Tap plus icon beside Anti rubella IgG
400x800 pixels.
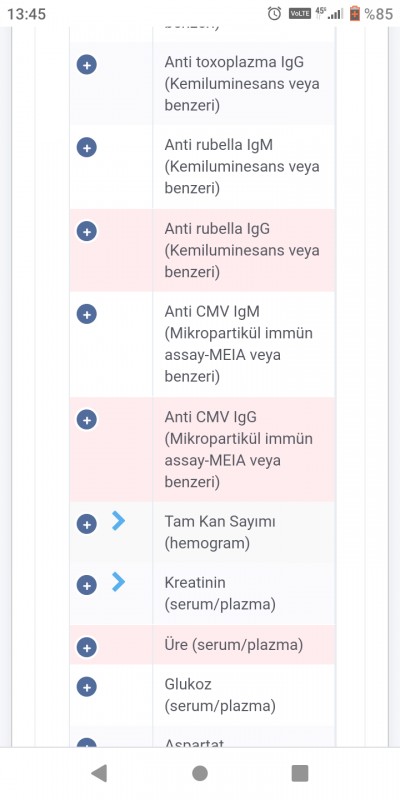click(x=87, y=232)
